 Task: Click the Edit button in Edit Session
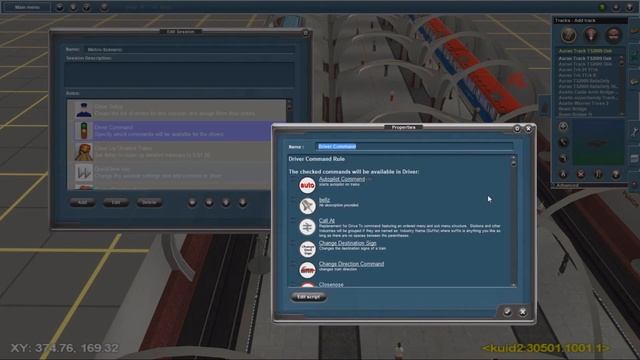click(x=116, y=202)
